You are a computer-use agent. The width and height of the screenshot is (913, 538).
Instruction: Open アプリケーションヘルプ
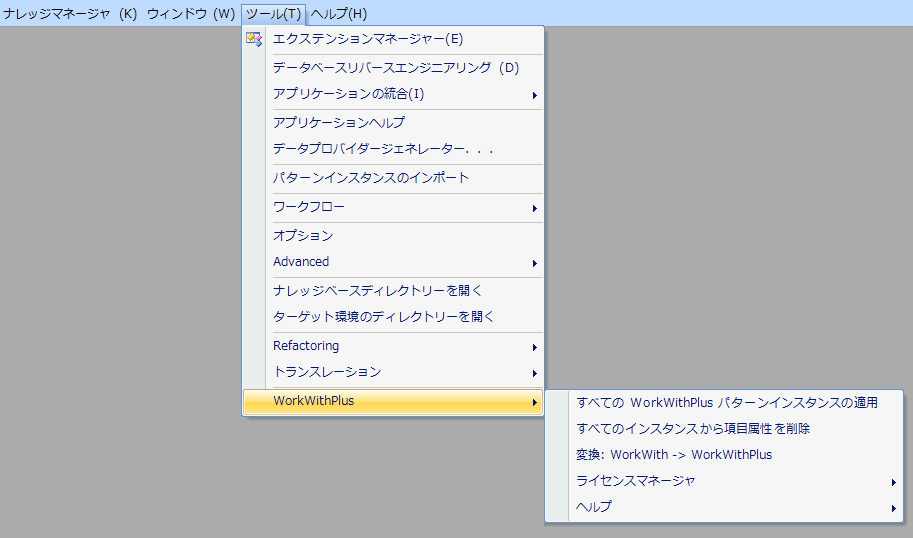[x=339, y=122]
